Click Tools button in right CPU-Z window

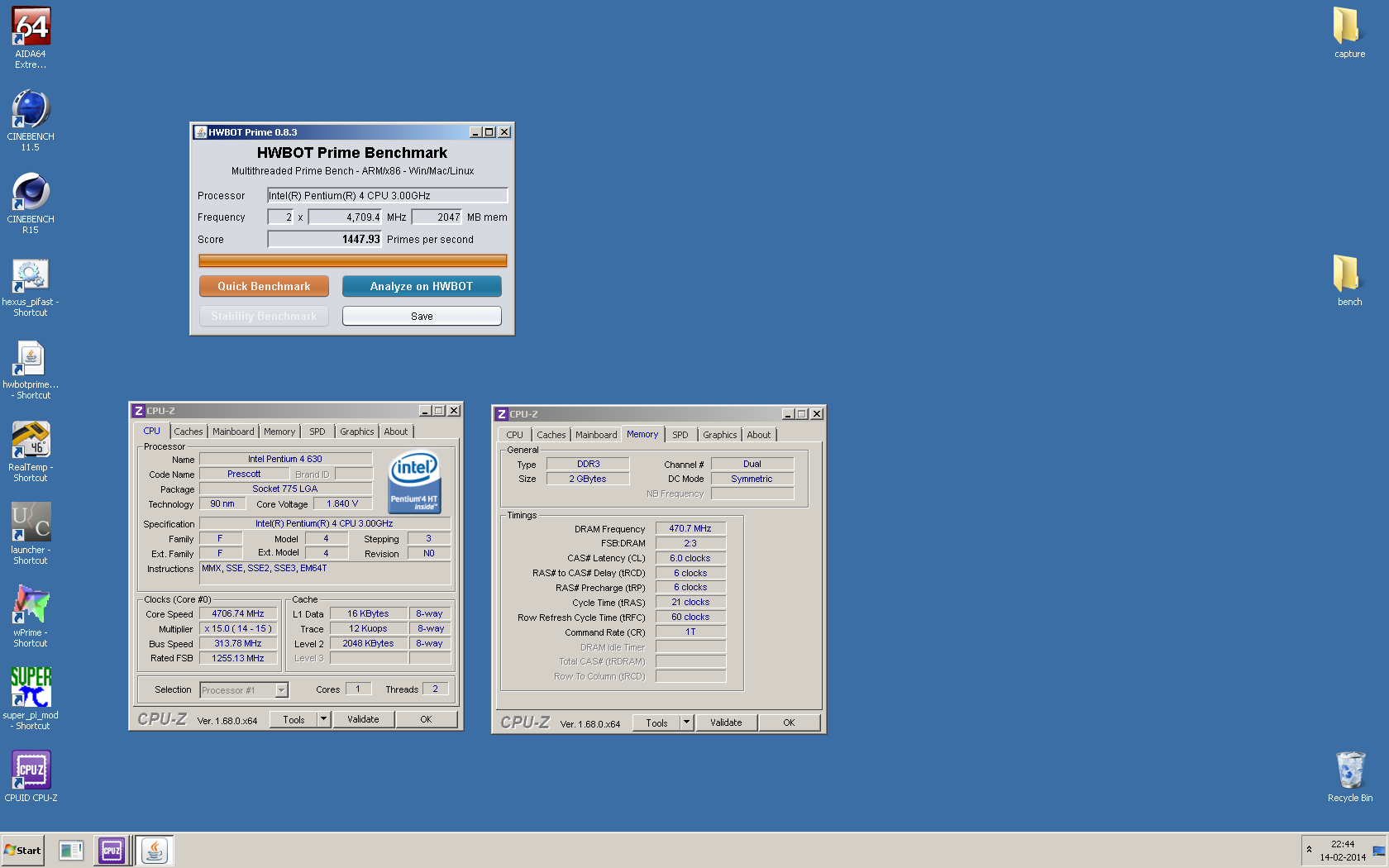[656, 723]
